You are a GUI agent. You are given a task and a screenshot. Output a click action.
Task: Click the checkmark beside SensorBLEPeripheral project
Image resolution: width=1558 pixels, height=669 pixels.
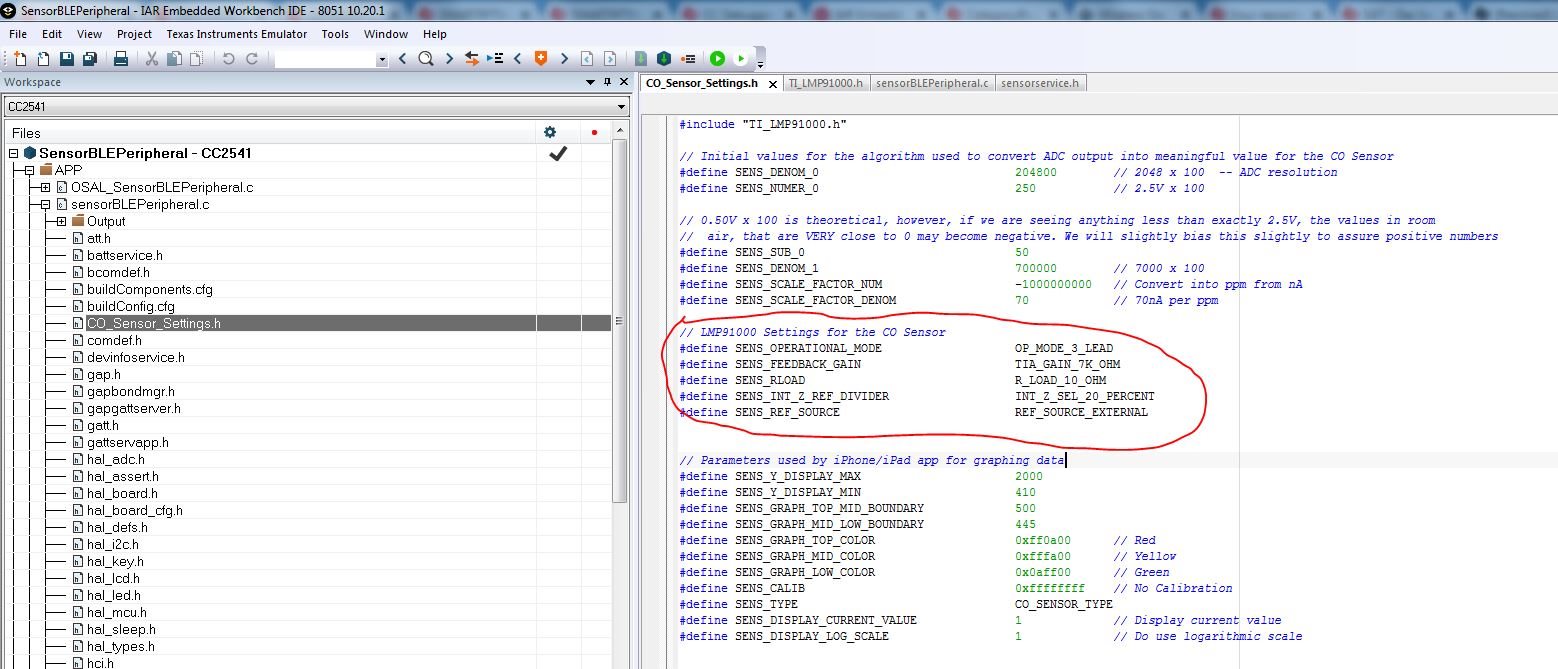tap(558, 153)
